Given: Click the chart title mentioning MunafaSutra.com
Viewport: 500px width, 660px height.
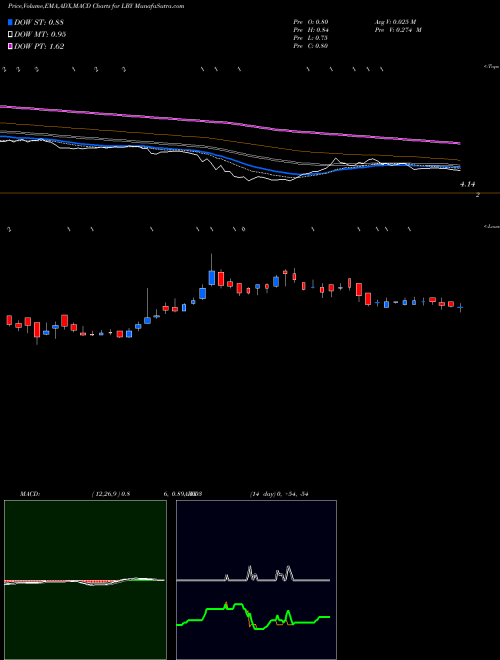Looking at the screenshot, I should pyautogui.click(x=96, y=6).
